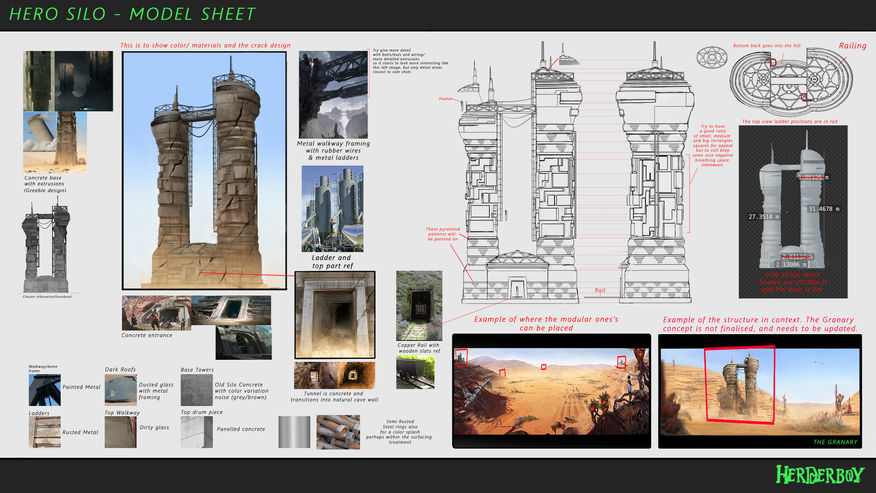
Task: Select the steel gradient swatch
Action: 294,432
